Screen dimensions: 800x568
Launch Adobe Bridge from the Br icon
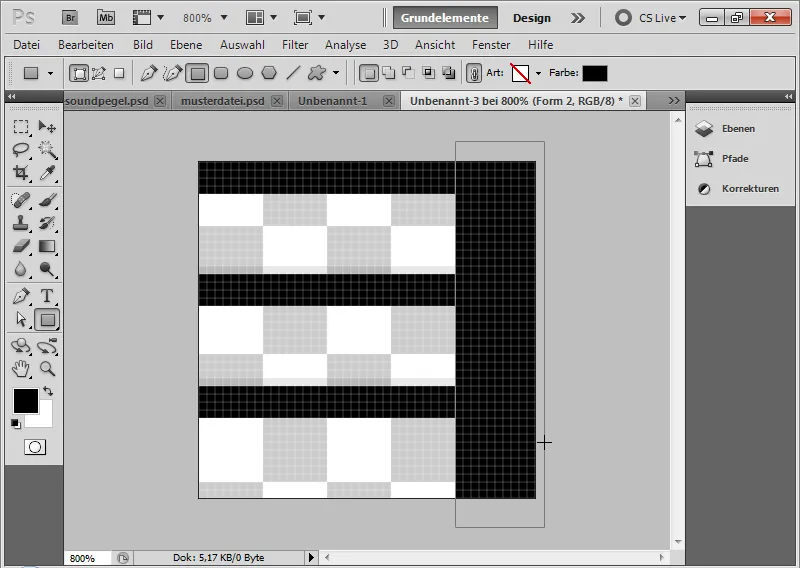tap(70, 18)
